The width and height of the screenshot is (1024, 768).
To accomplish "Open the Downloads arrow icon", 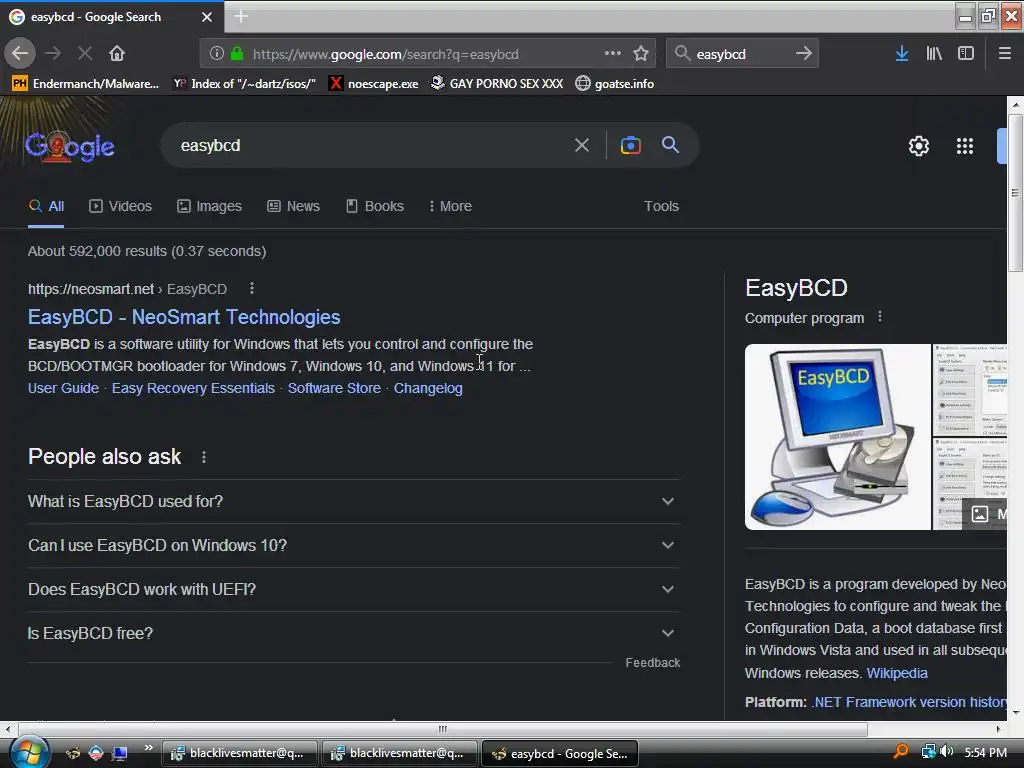I will [x=902, y=54].
